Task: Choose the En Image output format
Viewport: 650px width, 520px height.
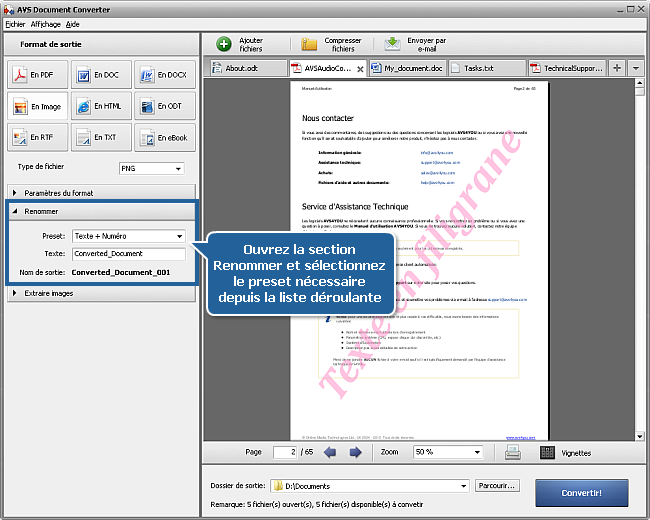Action: point(37,106)
